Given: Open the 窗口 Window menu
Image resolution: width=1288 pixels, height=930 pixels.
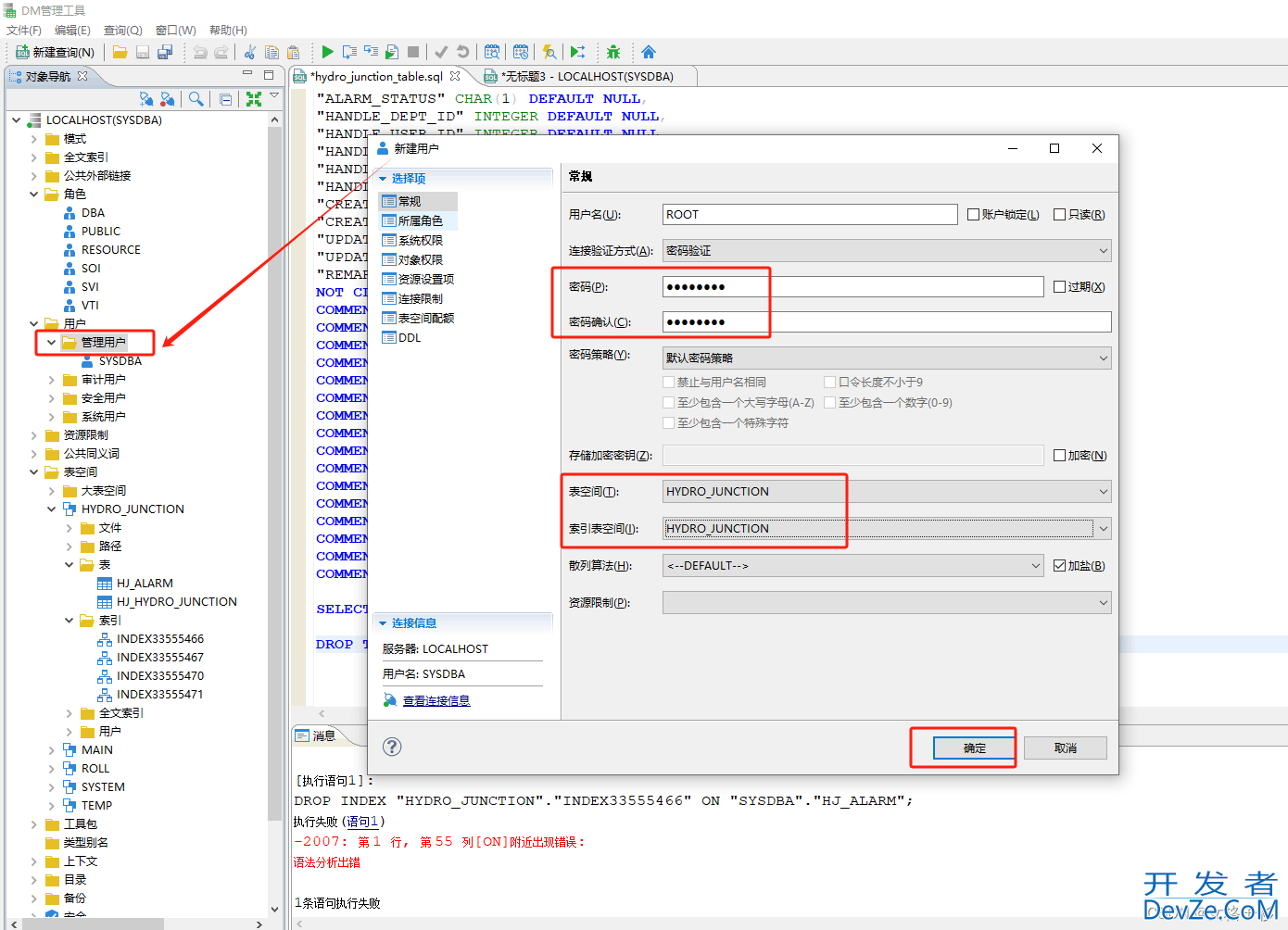Looking at the screenshot, I should coord(176,30).
